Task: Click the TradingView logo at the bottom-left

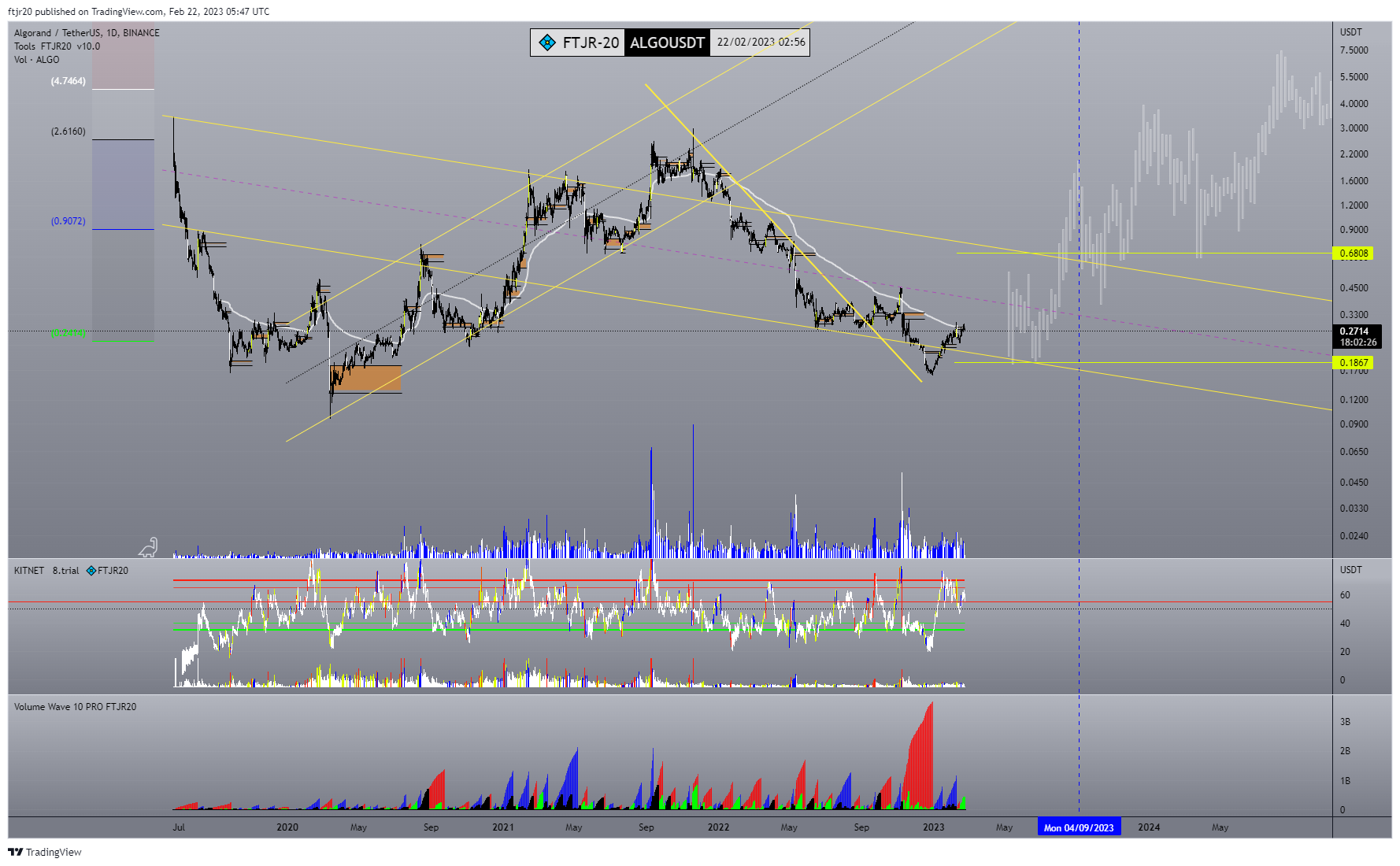Action: tap(45, 852)
